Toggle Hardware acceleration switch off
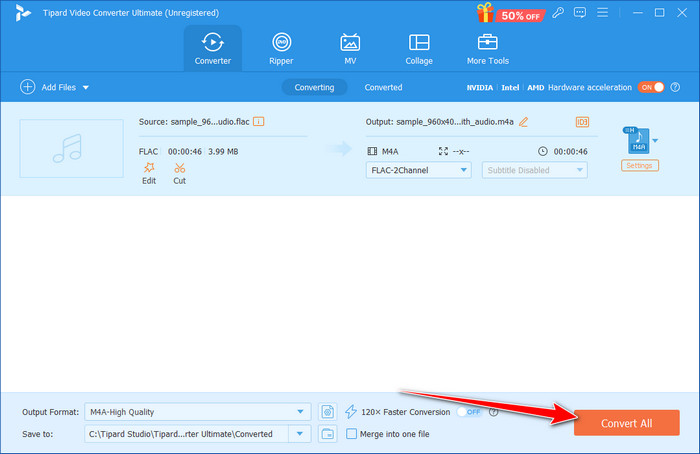 (x=651, y=87)
